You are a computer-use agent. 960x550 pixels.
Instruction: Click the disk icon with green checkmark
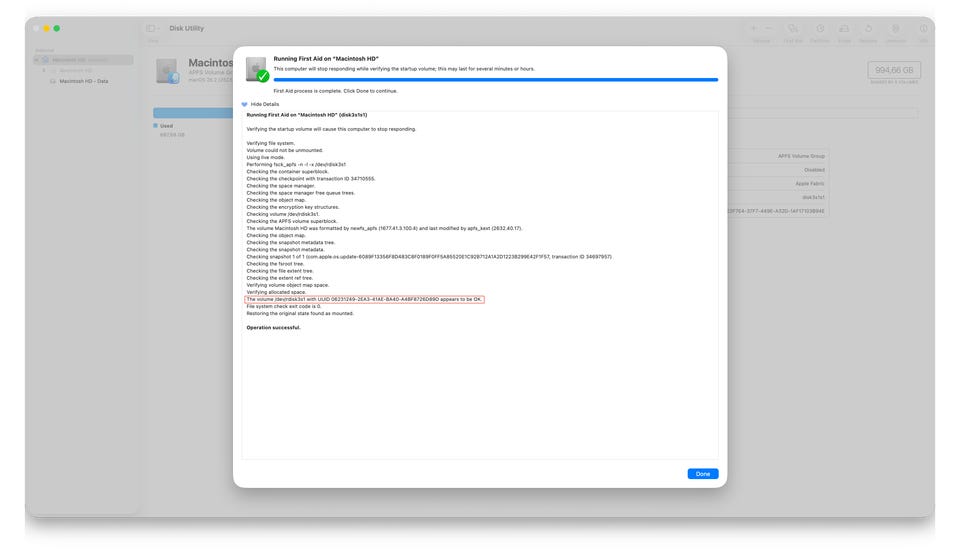pos(257,69)
